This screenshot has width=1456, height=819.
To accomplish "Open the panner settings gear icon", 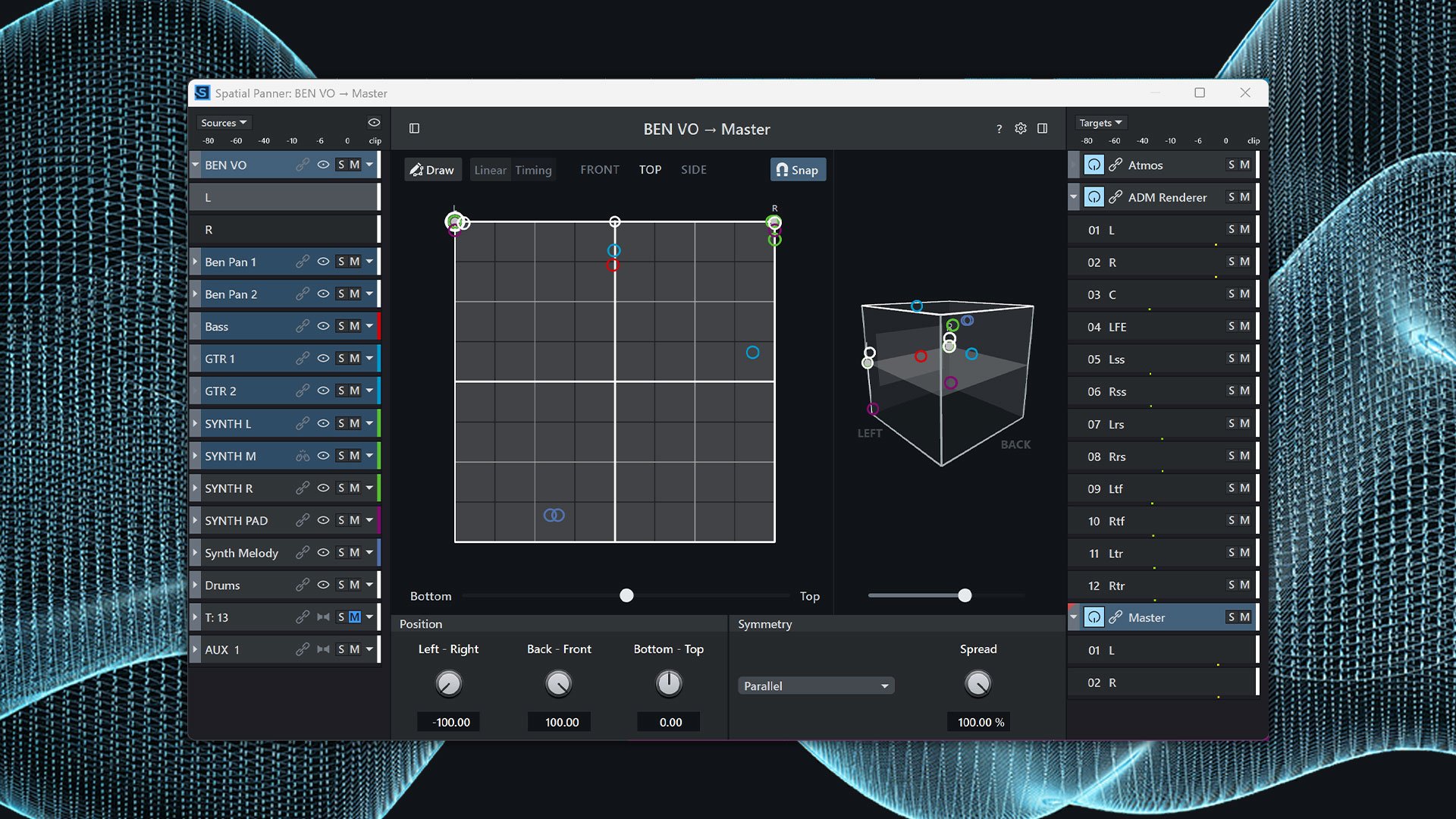I will pos(1021,129).
